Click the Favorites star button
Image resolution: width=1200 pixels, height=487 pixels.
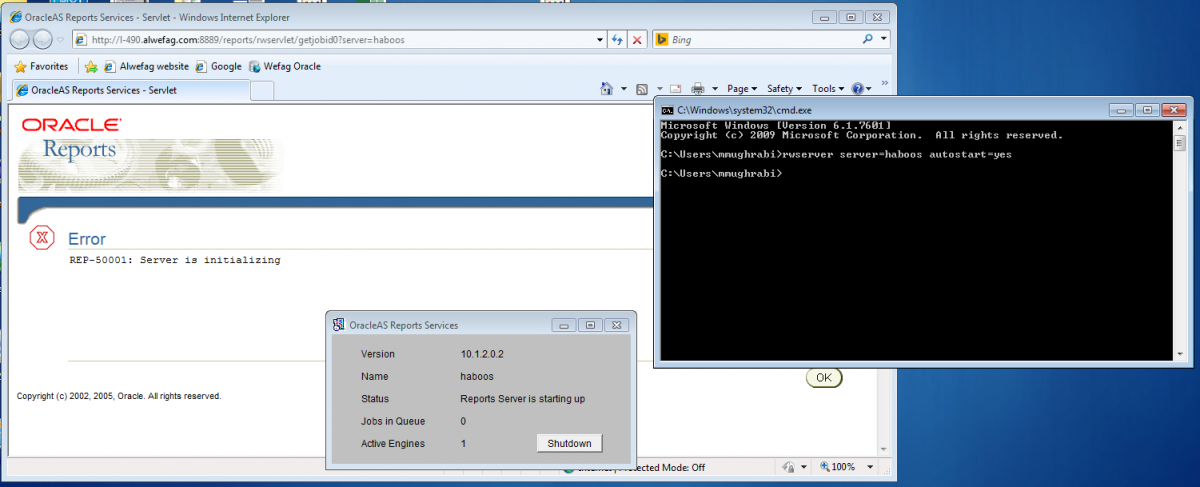tap(41, 66)
